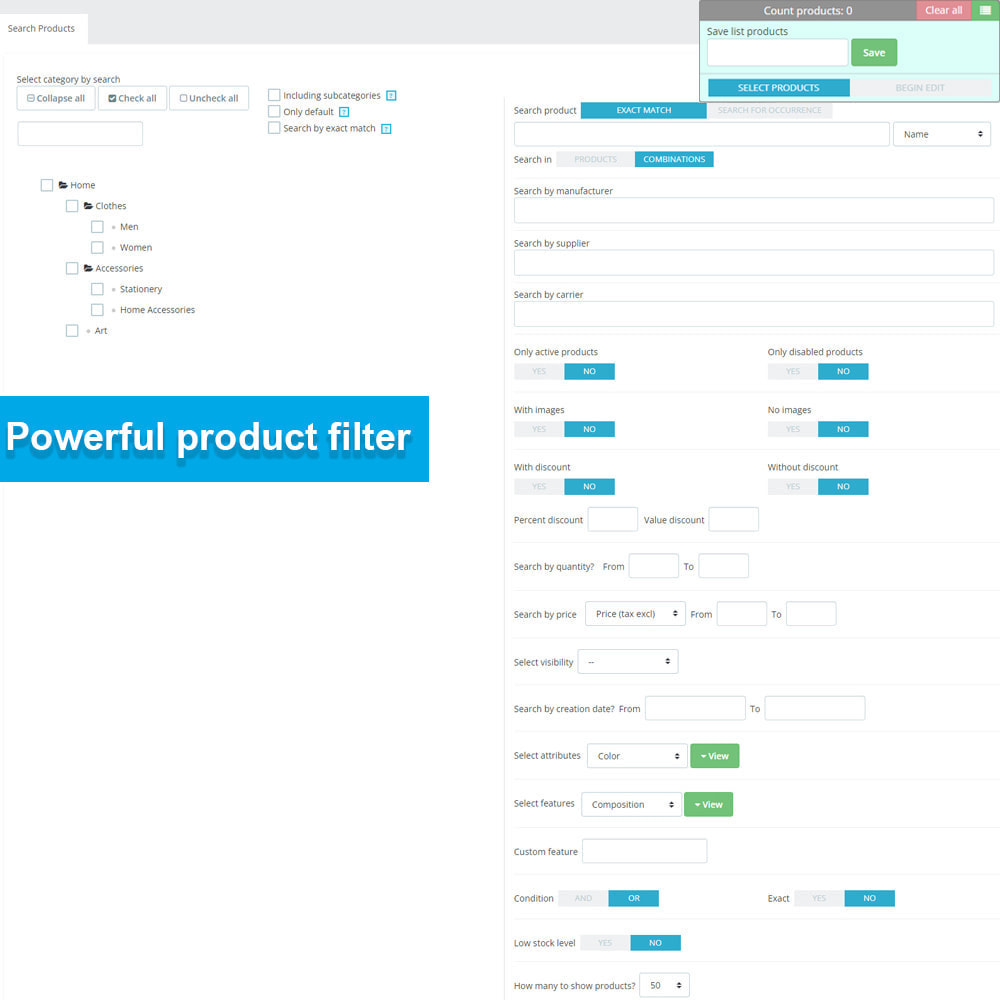The image size is (1000, 1000).
Task: Save the product list with Save button
Action: pos(874,52)
